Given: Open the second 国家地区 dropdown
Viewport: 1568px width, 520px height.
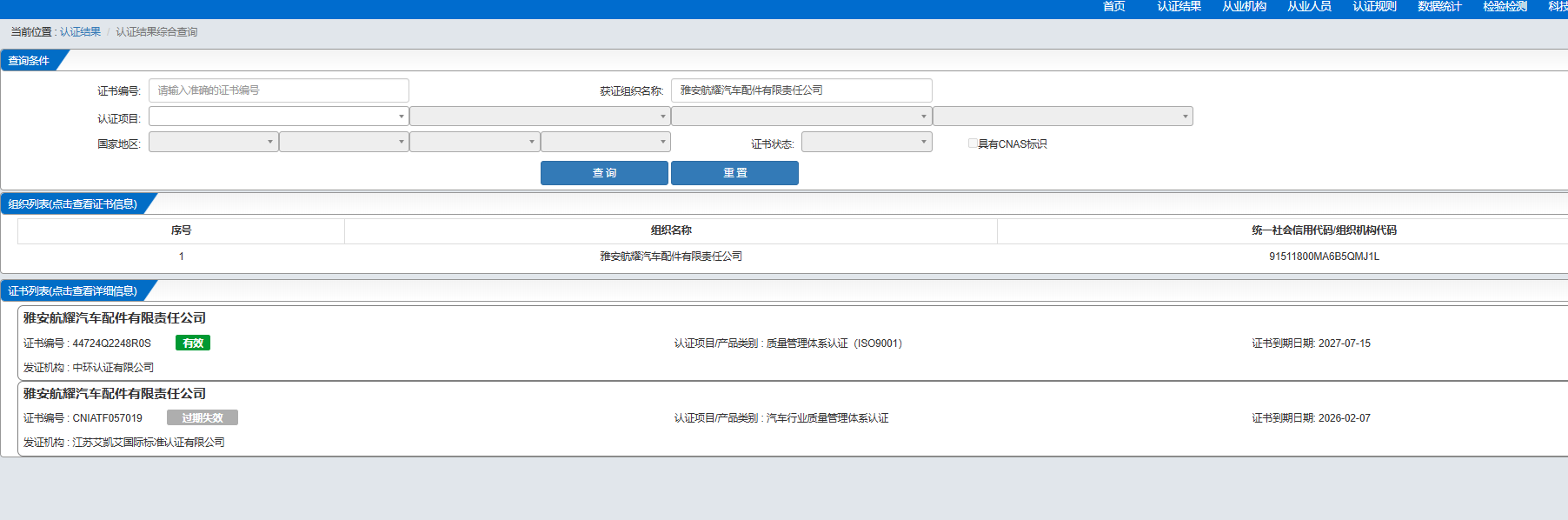Looking at the screenshot, I should point(344,142).
